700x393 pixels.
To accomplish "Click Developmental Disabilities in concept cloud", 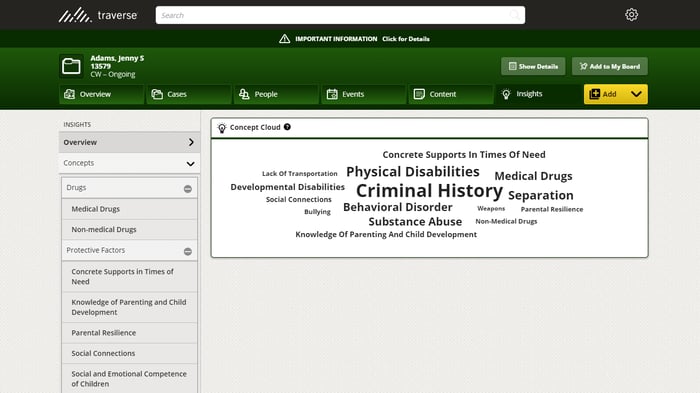I will click(x=288, y=187).
